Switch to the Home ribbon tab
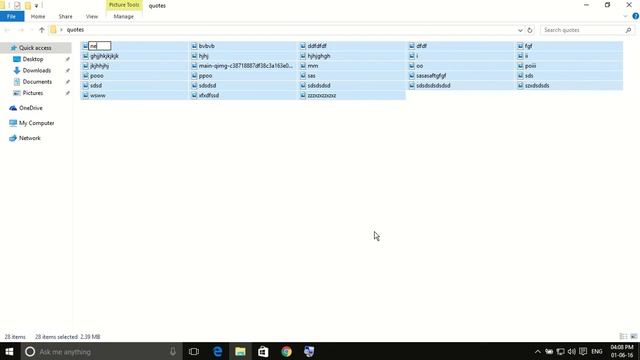Screen dimensions: 640x360 click(38, 16)
